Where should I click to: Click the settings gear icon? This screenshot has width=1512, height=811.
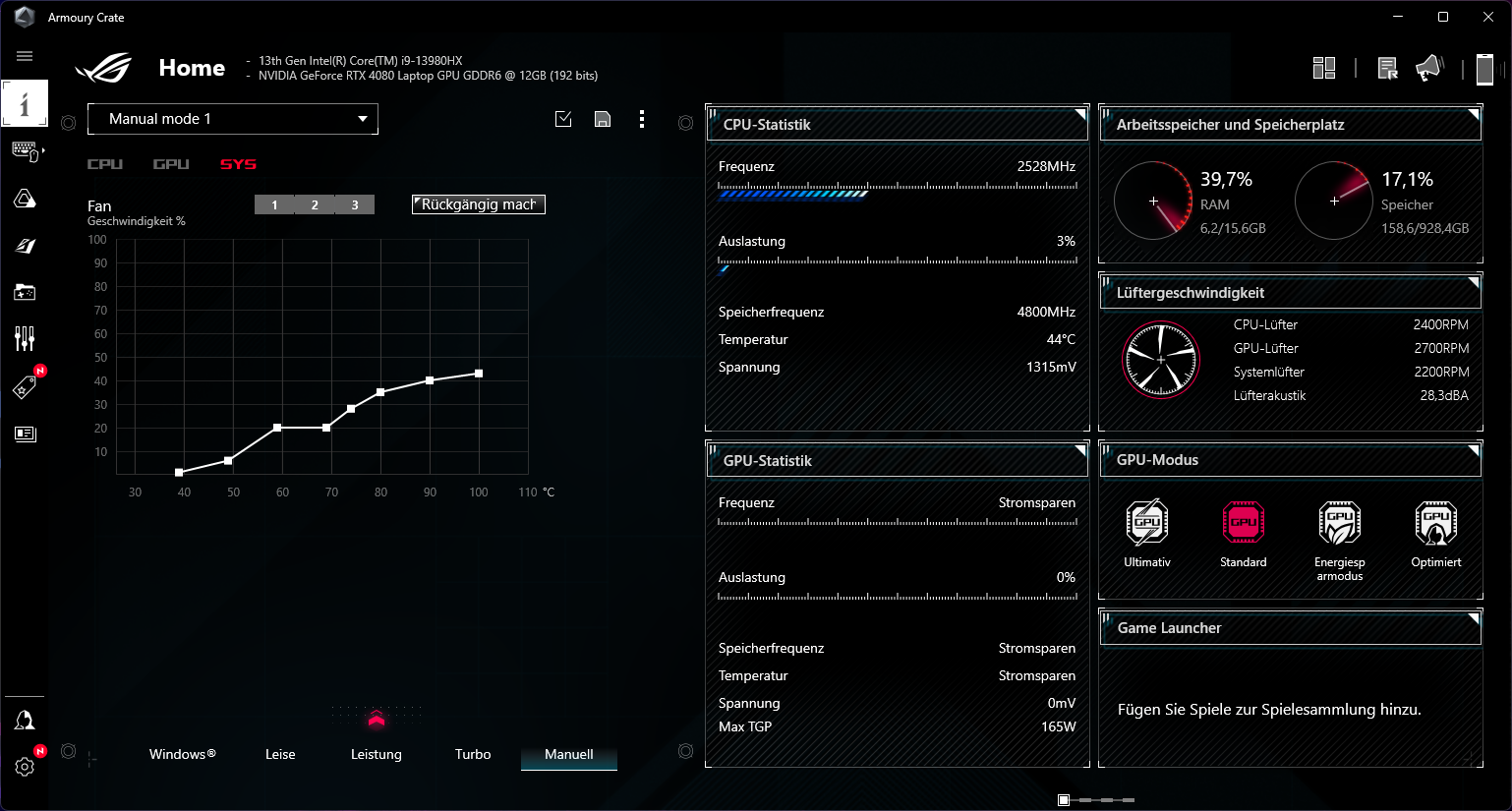(x=25, y=766)
